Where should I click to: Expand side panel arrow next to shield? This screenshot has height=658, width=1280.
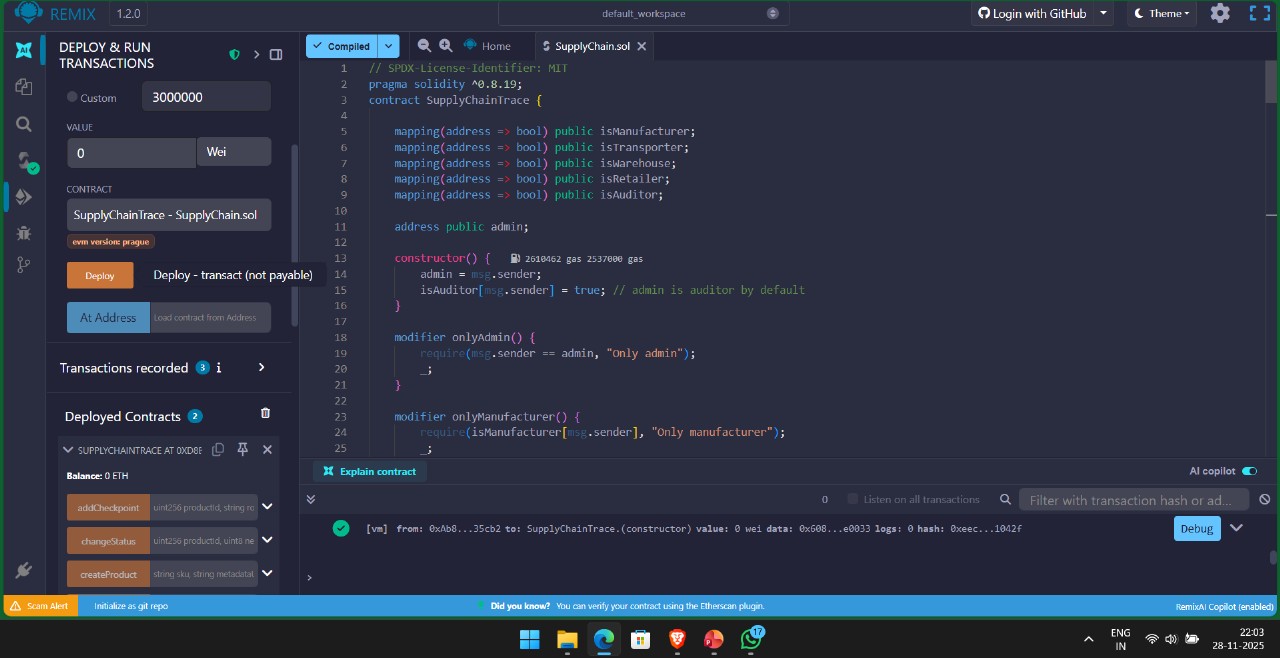pos(256,55)
